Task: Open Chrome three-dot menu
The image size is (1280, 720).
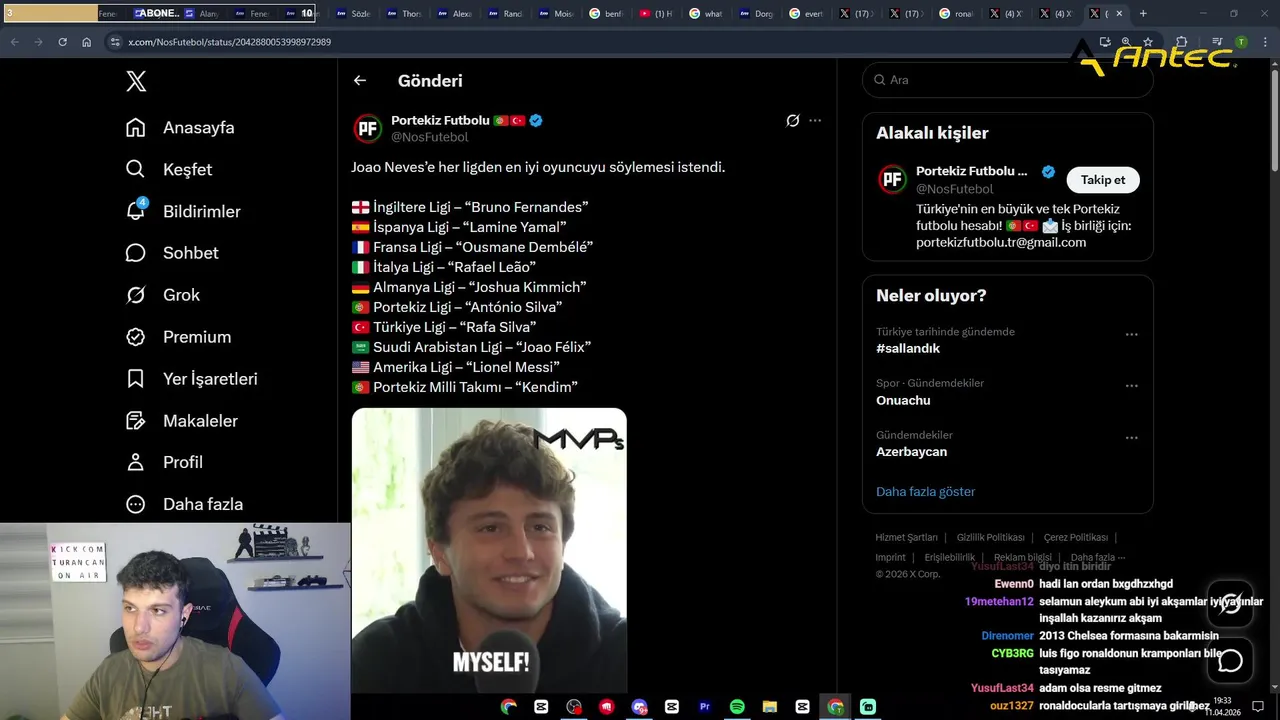Action: [x=1265, y=42]
